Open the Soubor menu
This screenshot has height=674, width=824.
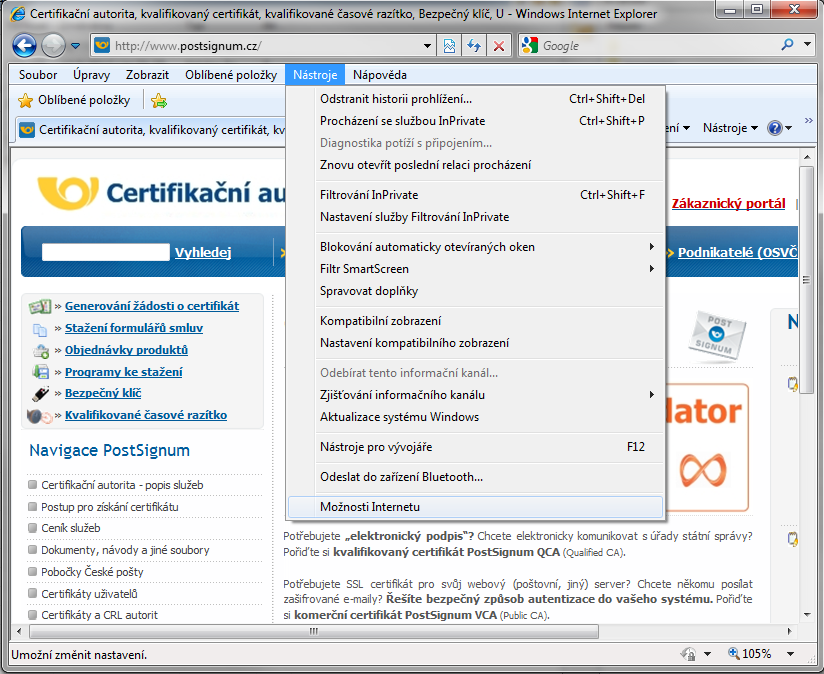(38, 75)
